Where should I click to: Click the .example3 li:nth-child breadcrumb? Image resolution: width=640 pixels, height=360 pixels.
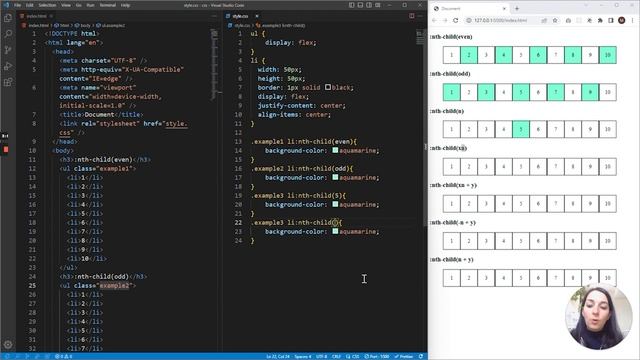point(280,25)
